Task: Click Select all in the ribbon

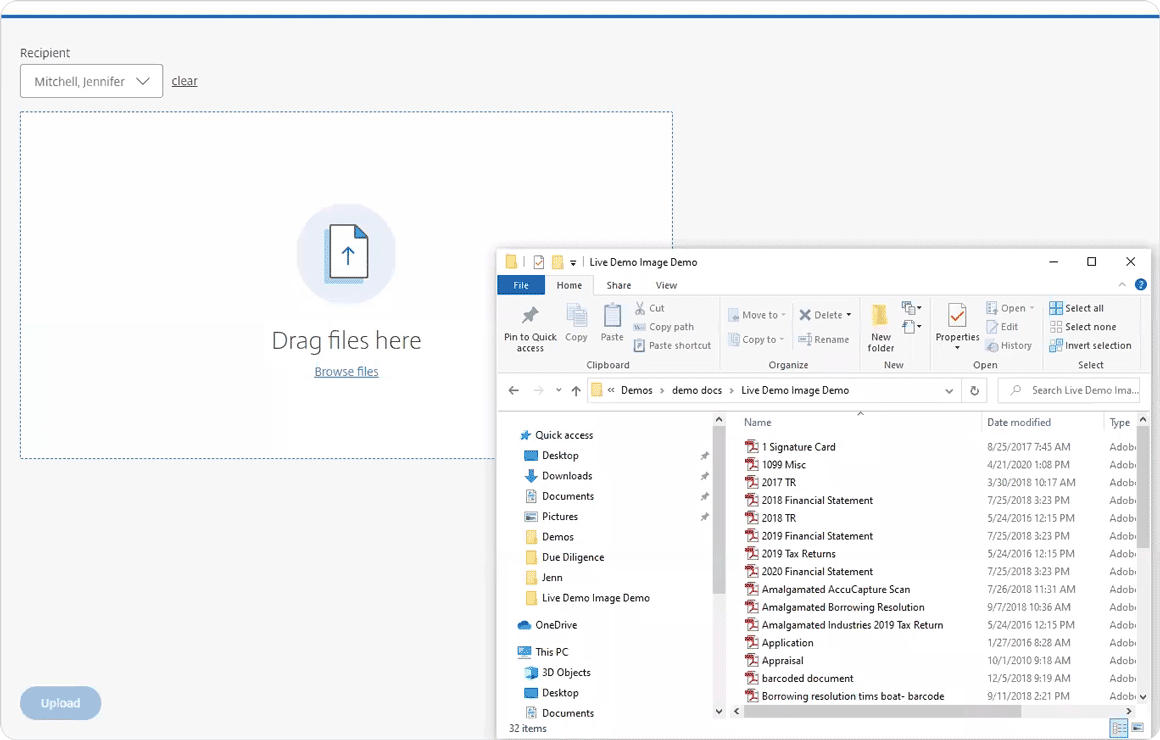Action: click(x=1077, y=308)
